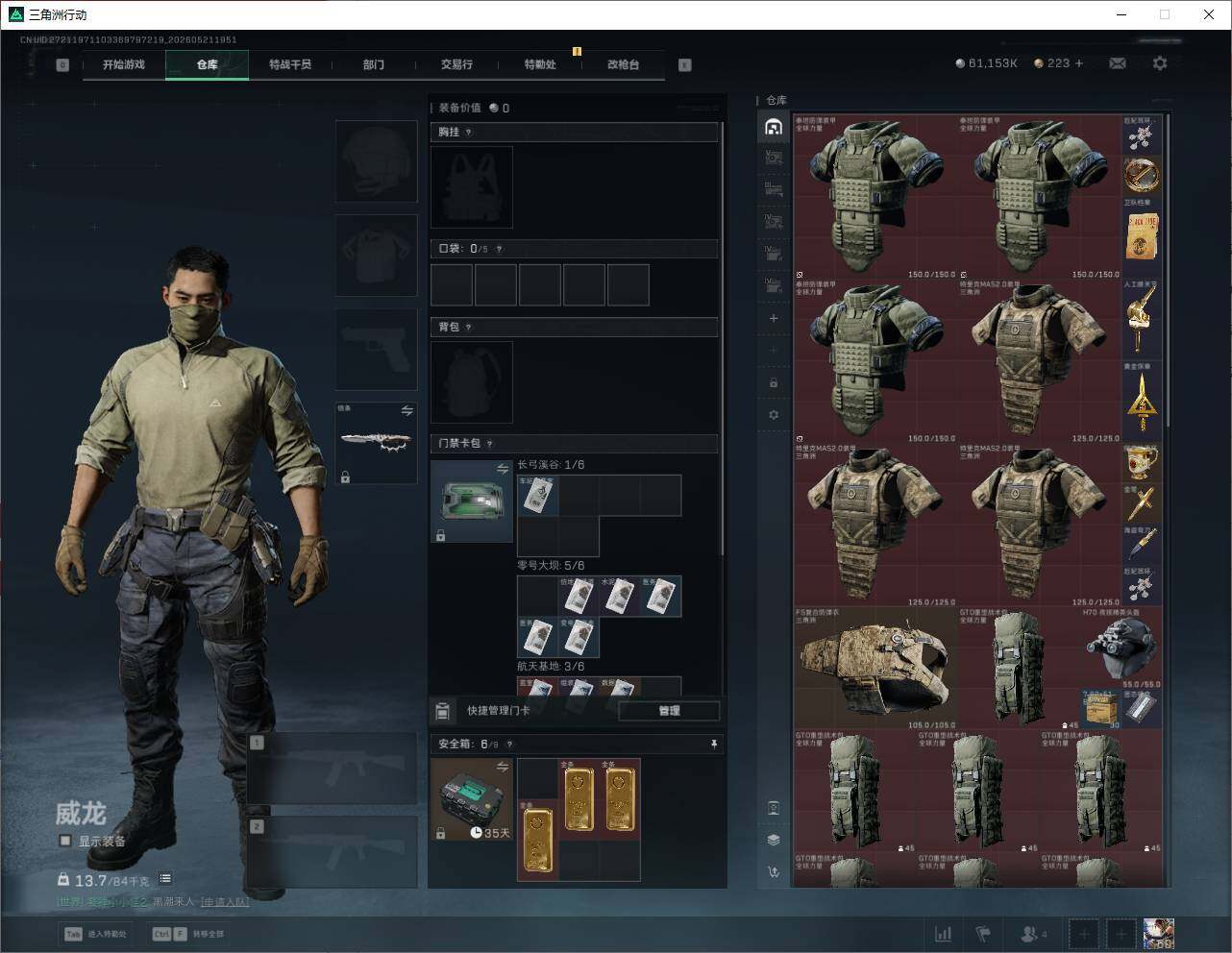Add currency via plus next to 223
This screenshot has height=953, width=1232.
coord(1079,63)
